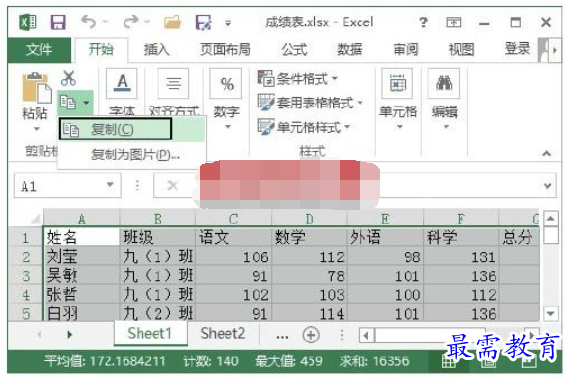The width and height of the screenshot is (568, 378).
Task: Add a new sheet with plus icon
Action: (x=311, y=335)
